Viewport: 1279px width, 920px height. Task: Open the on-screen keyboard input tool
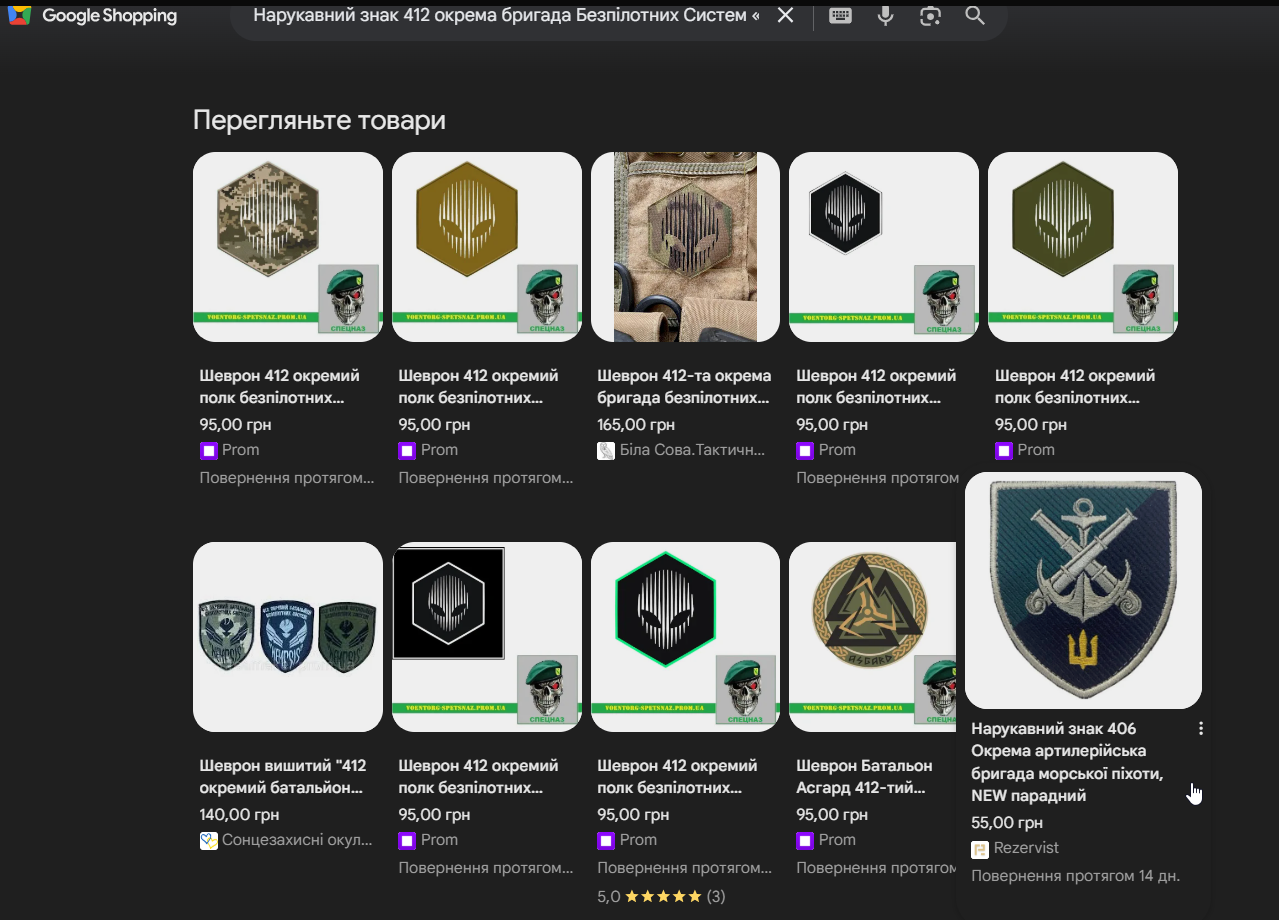[841, 15]
